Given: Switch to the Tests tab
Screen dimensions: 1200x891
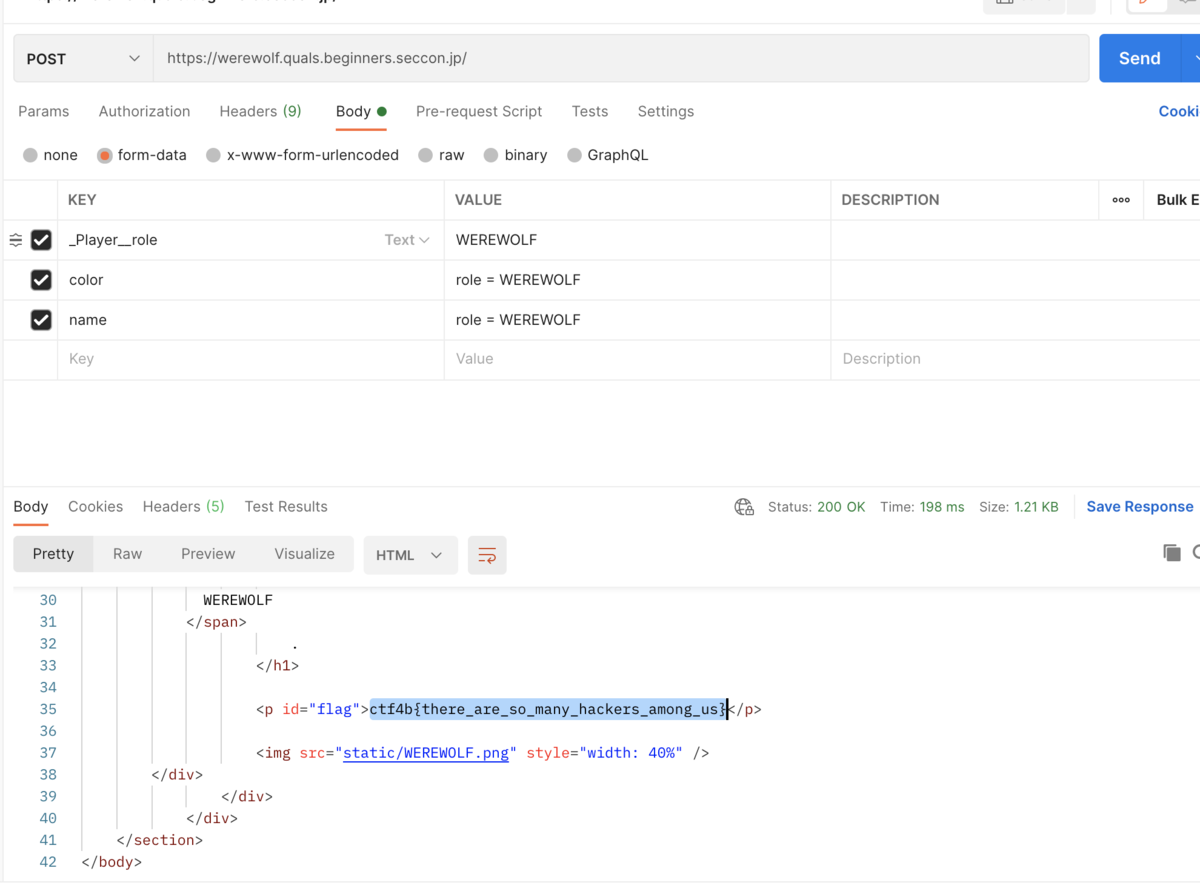Looking at the screenshot, I should point(590,111).
